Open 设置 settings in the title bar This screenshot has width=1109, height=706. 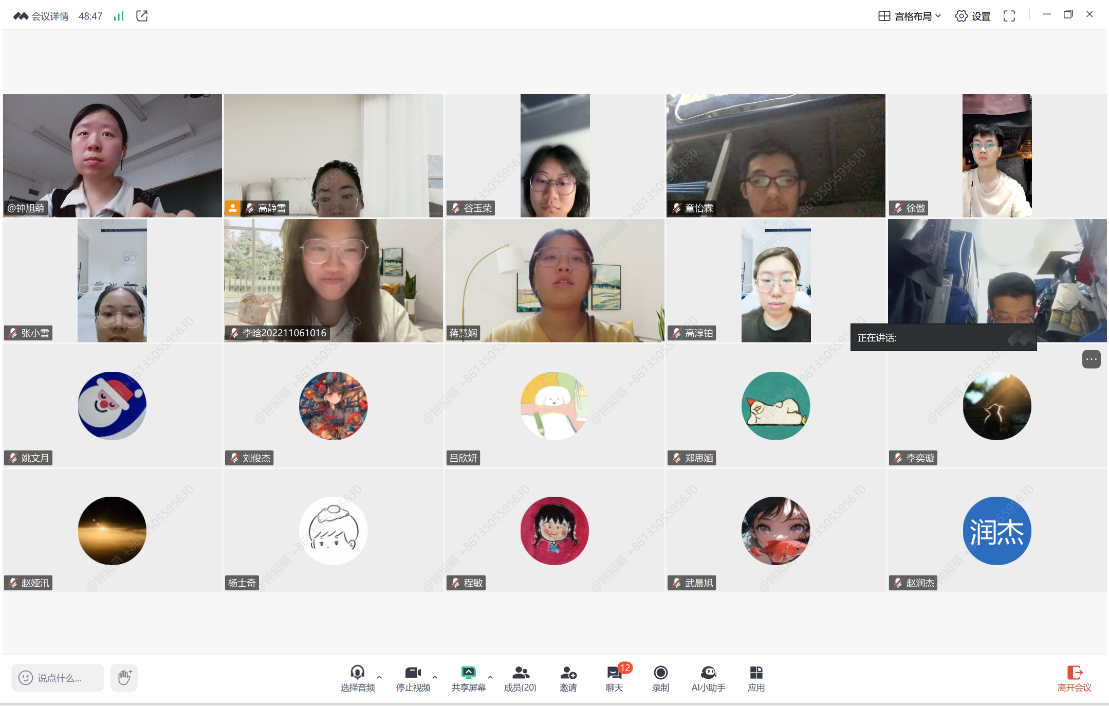point(972,16)
